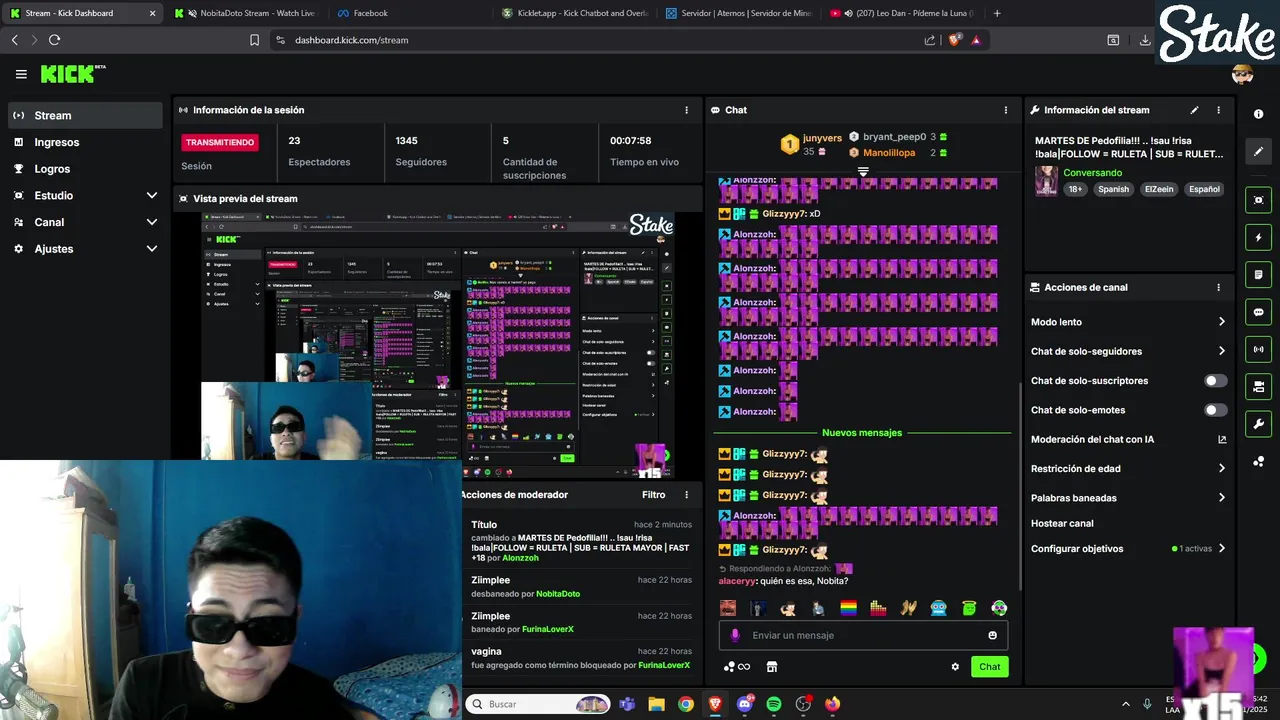Click the Kick logo in the header
This screenshot has width=1280, height=720.
point(73,74)
